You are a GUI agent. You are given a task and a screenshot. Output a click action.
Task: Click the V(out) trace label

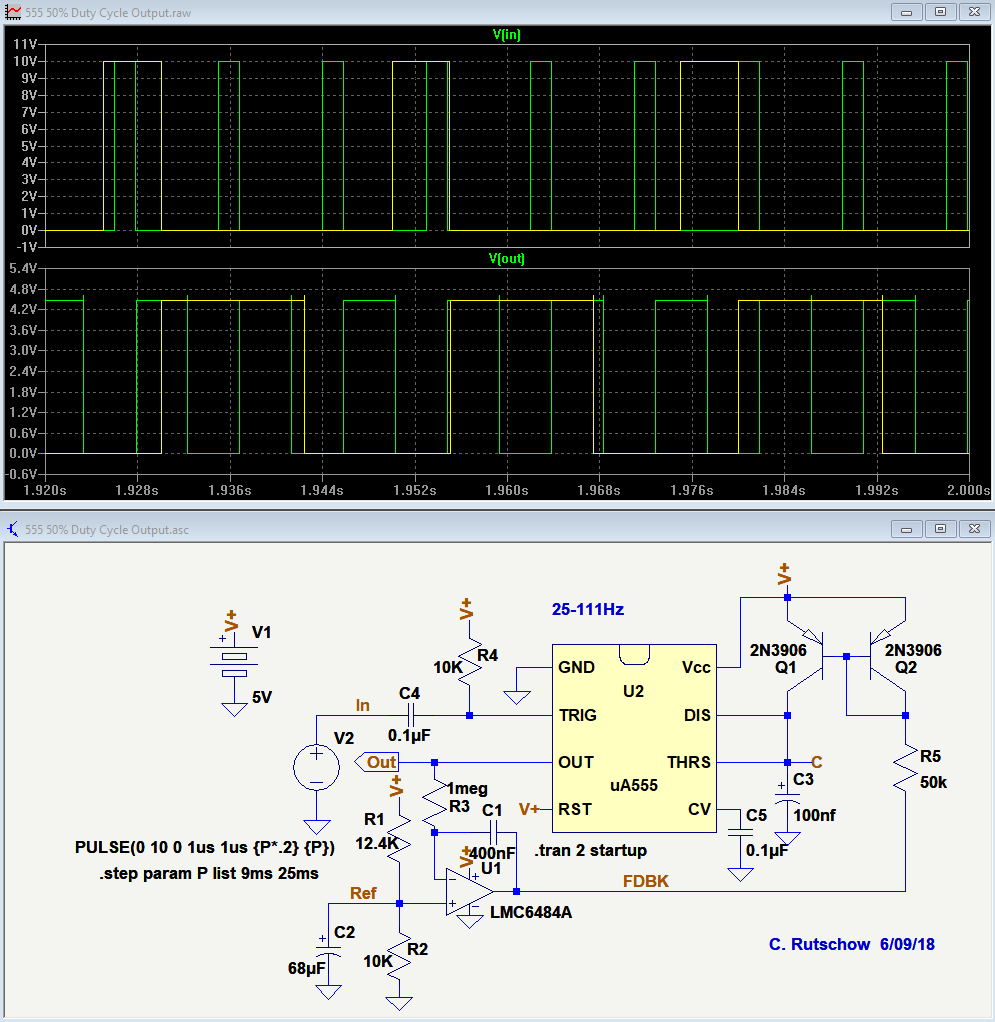[x=506, y=259]
